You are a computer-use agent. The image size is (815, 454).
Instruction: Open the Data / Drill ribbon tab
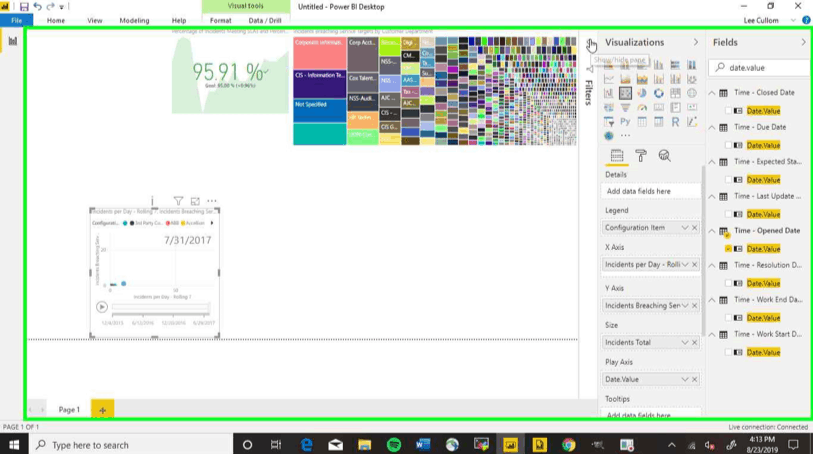pyautogui.click(x=265, y=20)
